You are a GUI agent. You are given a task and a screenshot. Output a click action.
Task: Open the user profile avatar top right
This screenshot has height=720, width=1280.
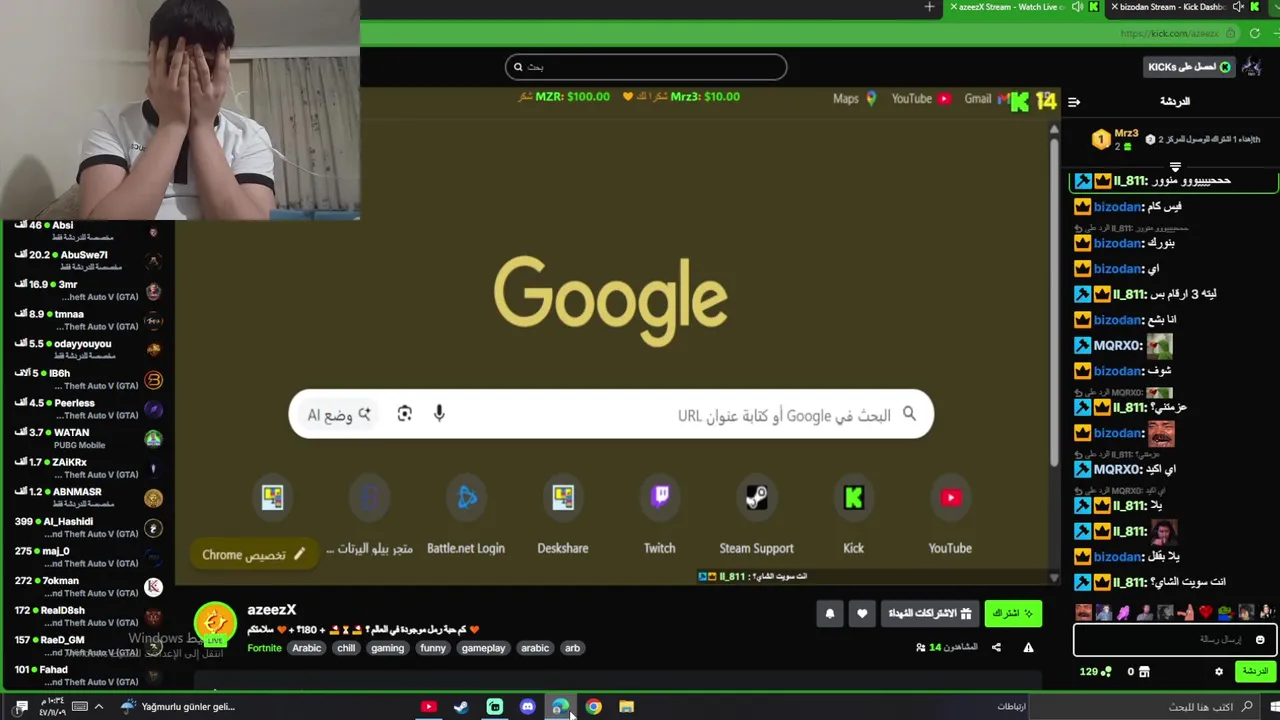1253,67
